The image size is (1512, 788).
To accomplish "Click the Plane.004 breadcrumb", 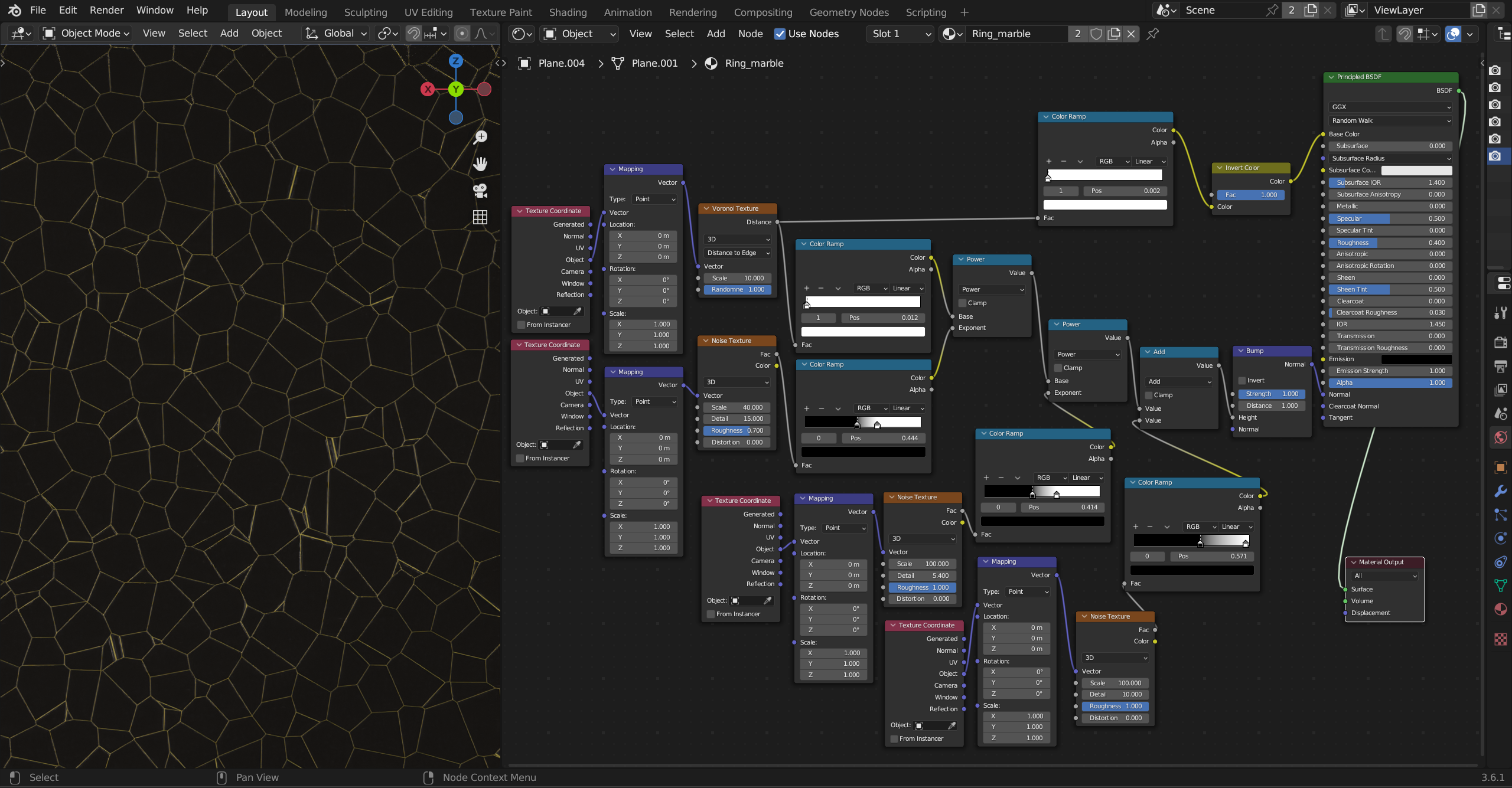I will (x=561, y=63).
